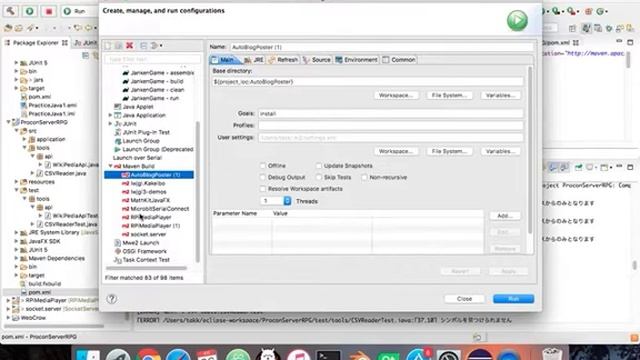Select the MathKitJavaFX Maven configuration
The width and height of the screenshot is (640, 360).
(150, 200)
